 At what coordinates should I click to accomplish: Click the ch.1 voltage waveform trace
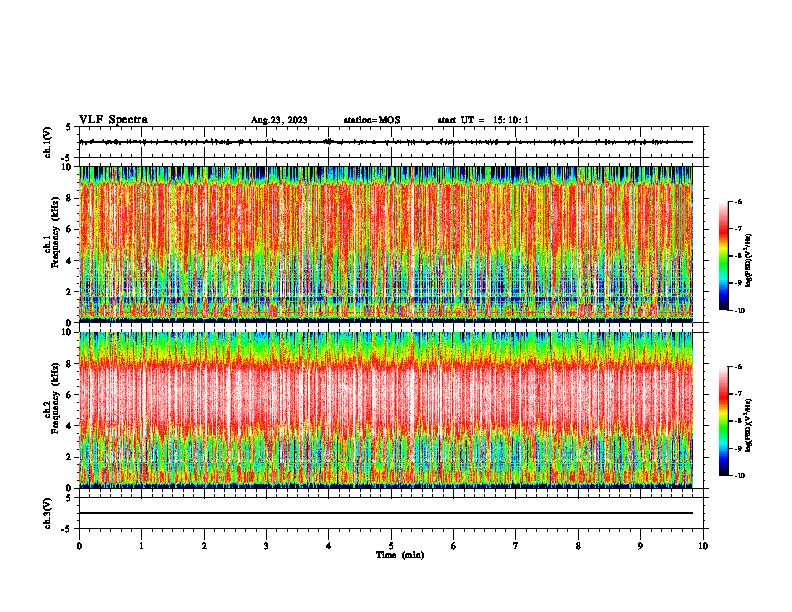[x=386, y=142]
